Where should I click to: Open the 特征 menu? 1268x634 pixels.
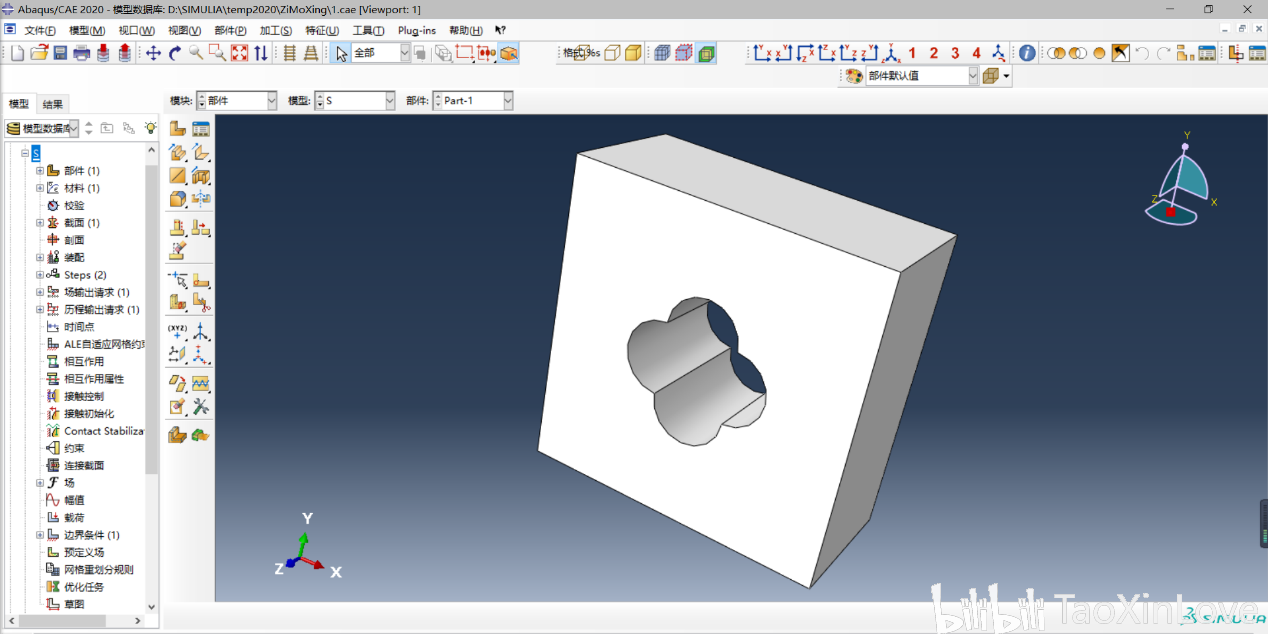click(322, 30)
